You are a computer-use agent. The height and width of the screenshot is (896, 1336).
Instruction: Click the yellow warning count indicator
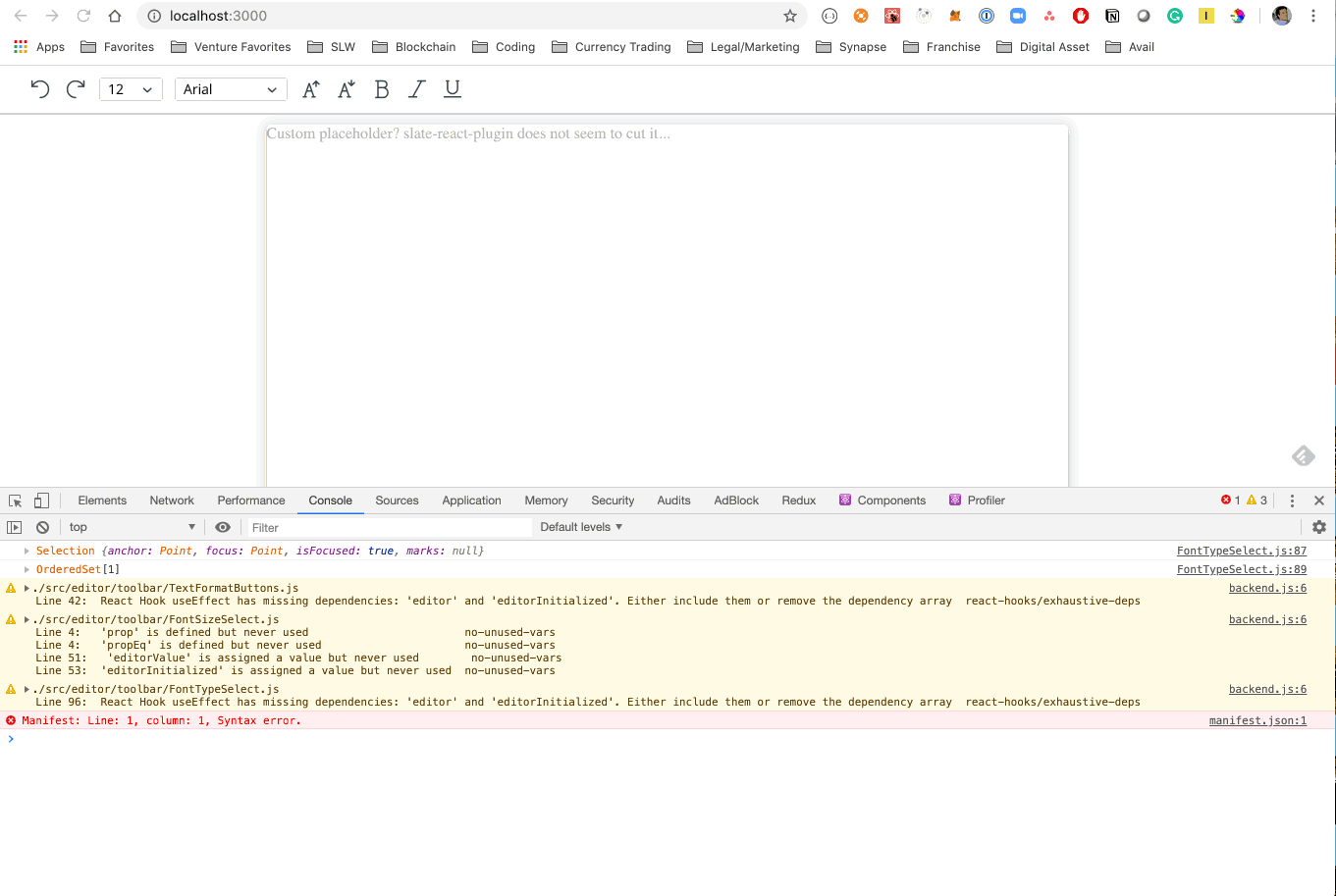(x=1256, y=501)
